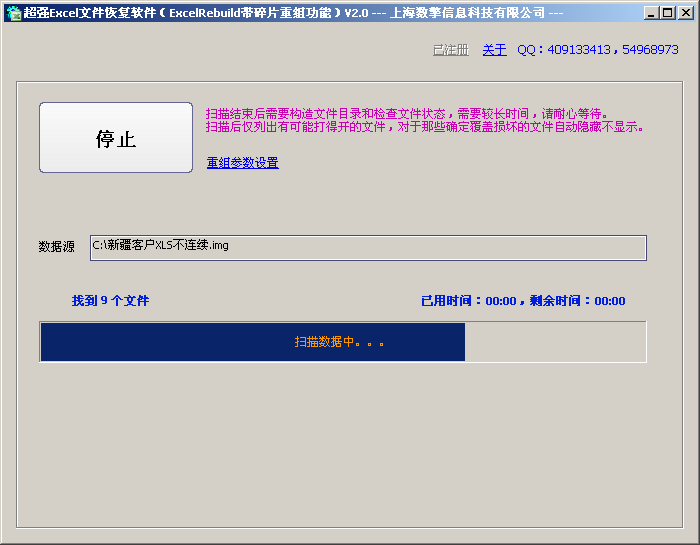
Task: Open the 关于 about link
Action: point(494,50)
